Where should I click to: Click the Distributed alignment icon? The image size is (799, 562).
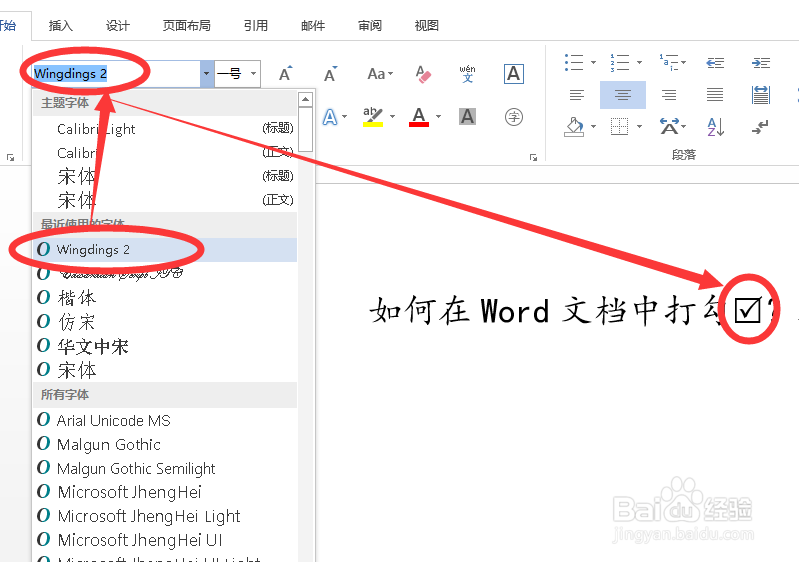coord(761,95)
